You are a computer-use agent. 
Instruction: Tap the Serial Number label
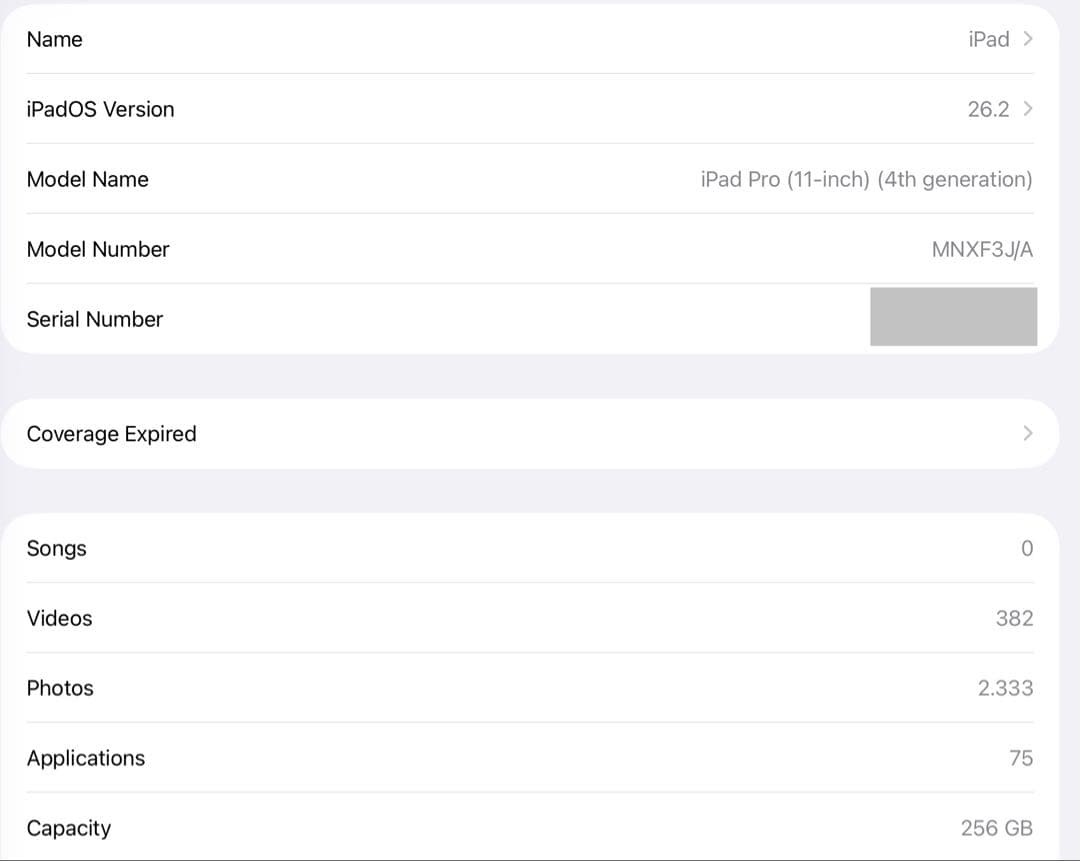95,319
